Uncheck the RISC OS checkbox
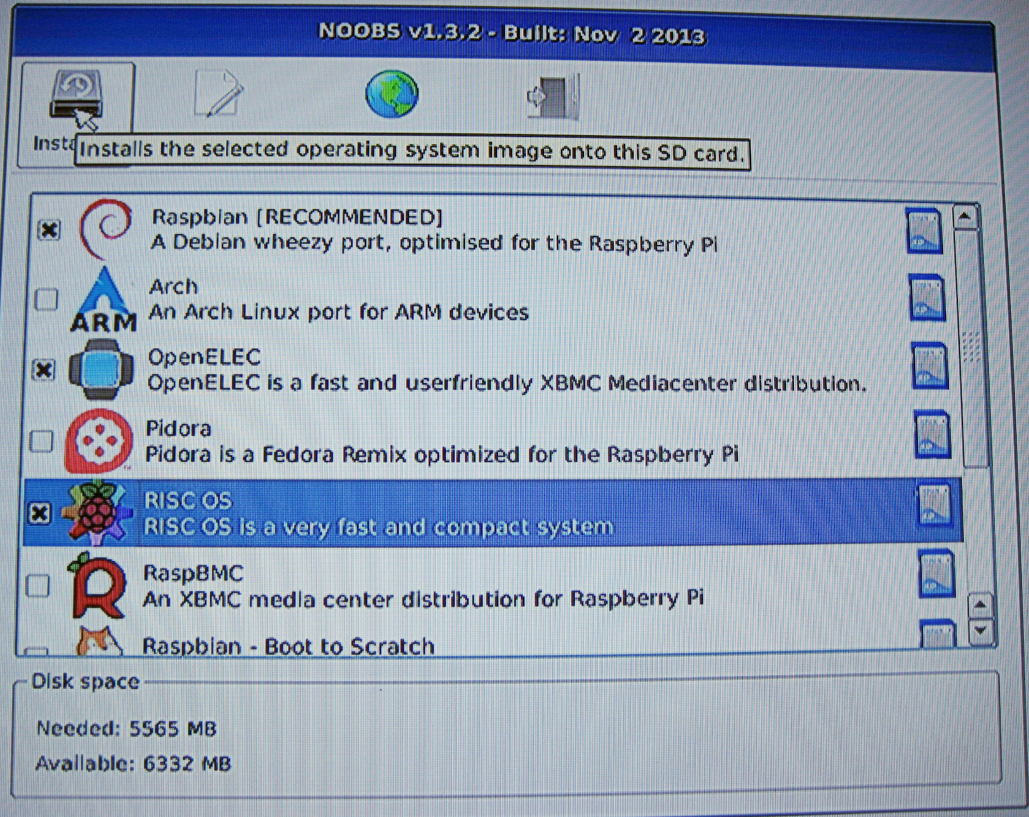 39,513
